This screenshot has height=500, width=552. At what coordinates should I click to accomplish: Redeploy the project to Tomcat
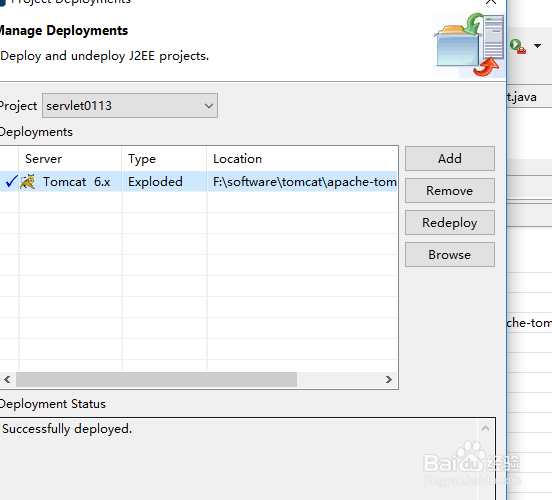(450, 223)
